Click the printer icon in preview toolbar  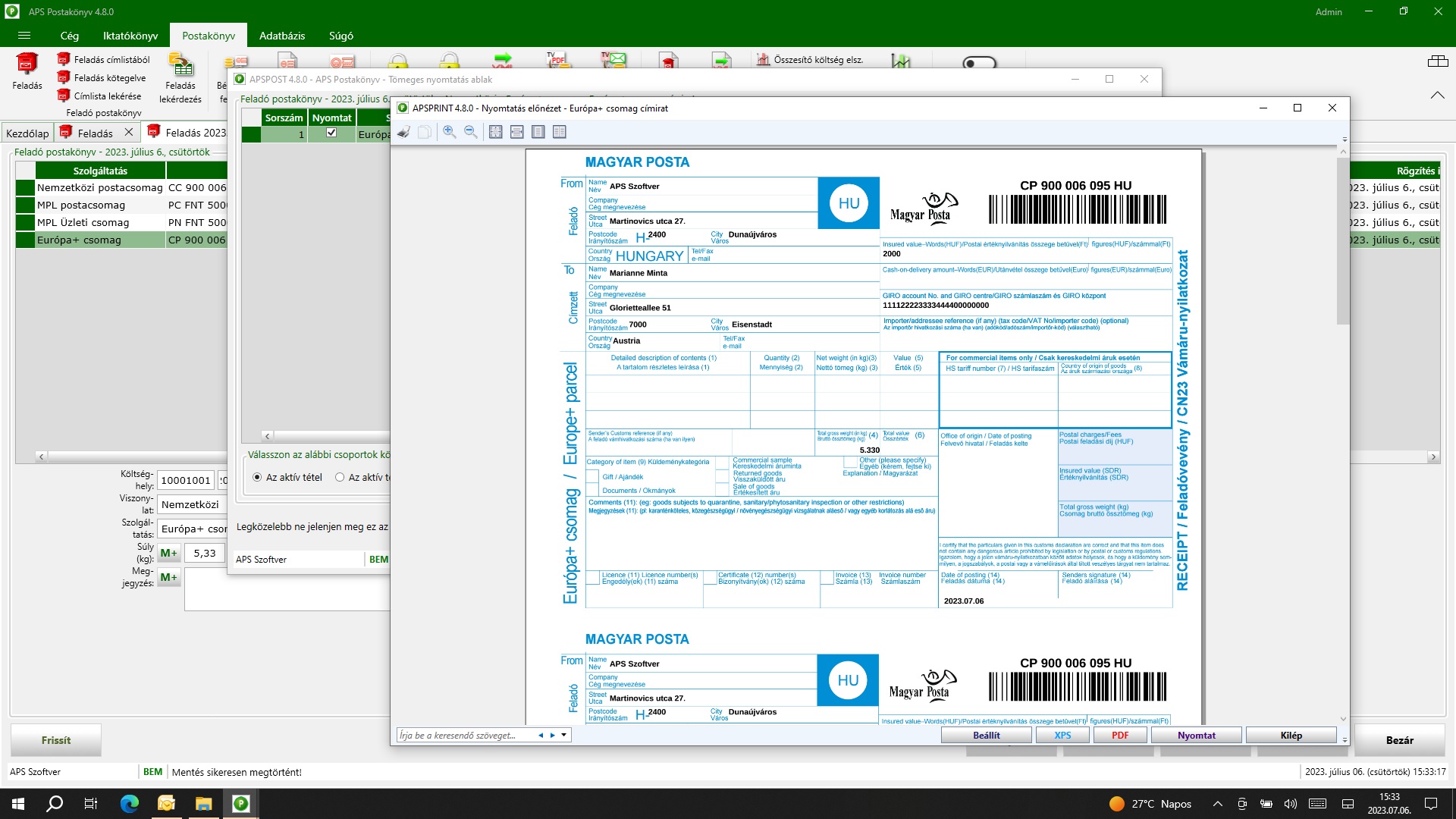404,132
